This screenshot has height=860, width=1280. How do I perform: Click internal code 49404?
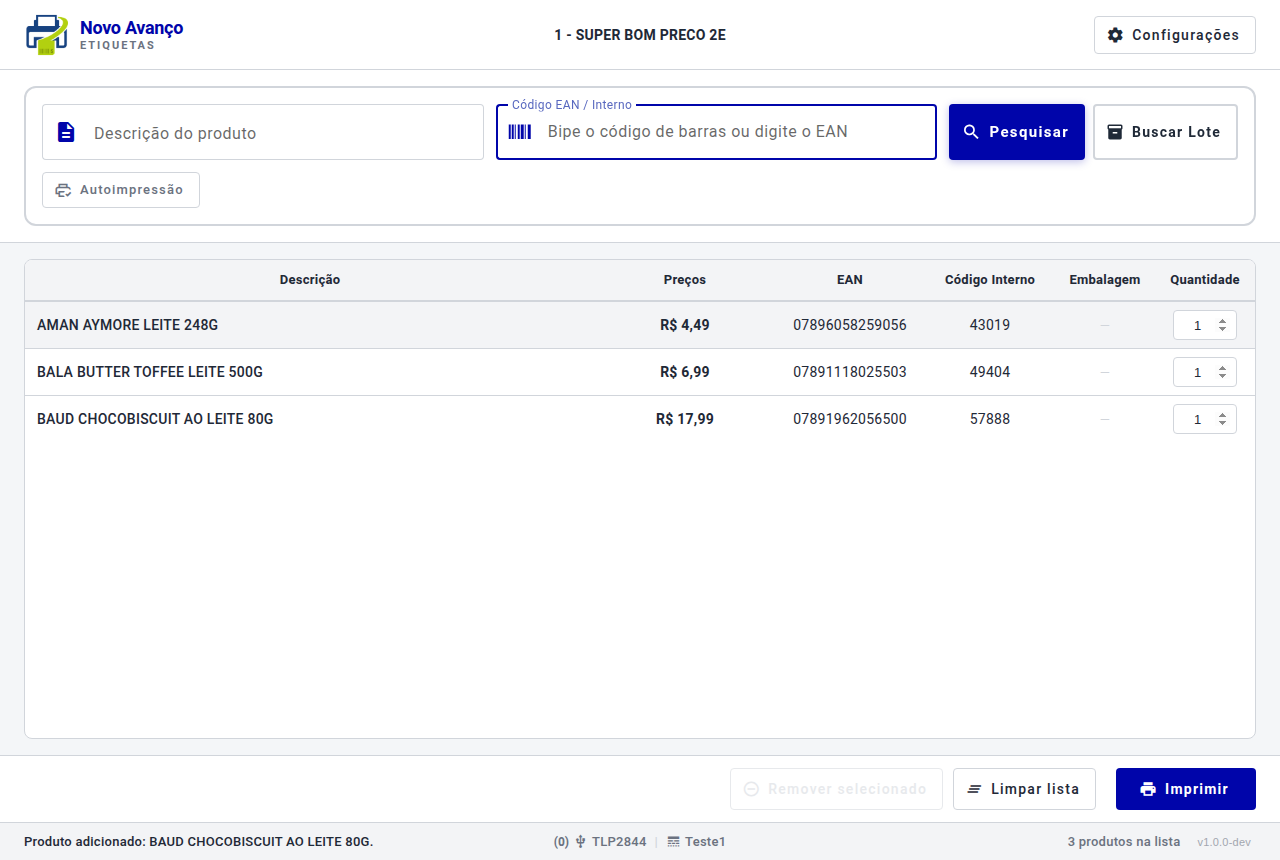pyautogui.click(x=990, y=372)
